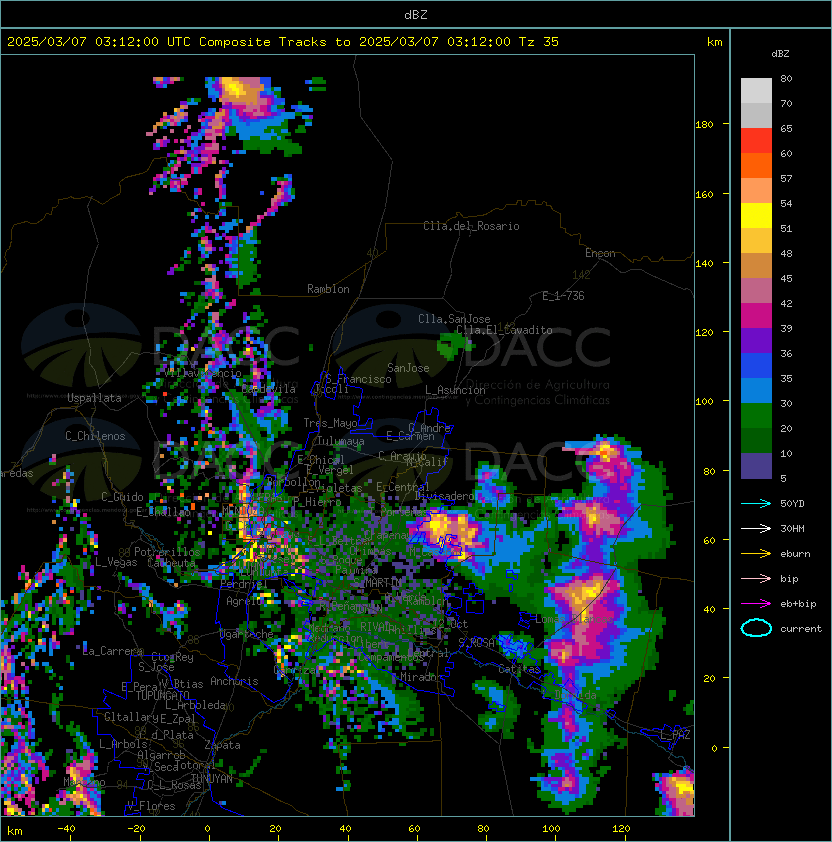
Task: Click the '-20' tick on the horizontal axis
Action: 136,829
